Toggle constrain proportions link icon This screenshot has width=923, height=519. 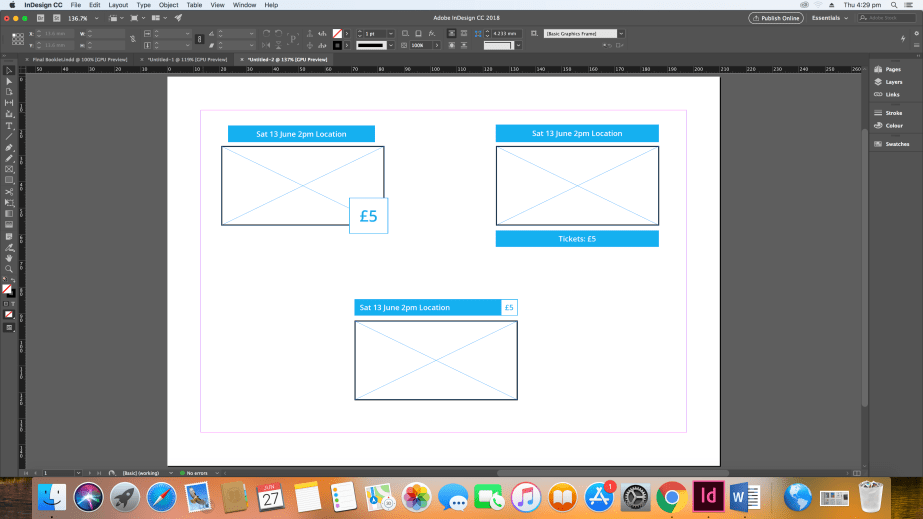[x=133, y=39]
